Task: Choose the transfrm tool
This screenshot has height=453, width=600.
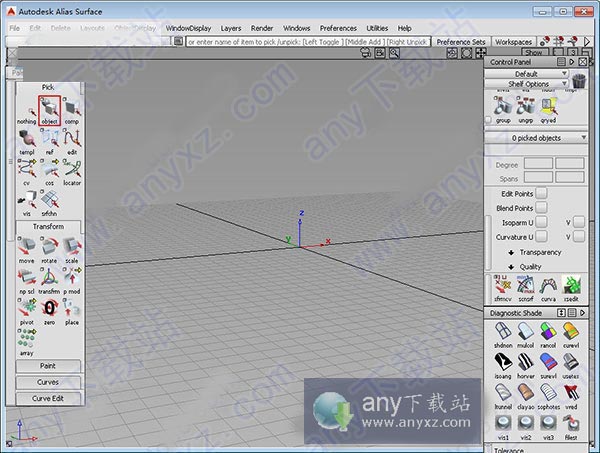Action: (49, 281)
